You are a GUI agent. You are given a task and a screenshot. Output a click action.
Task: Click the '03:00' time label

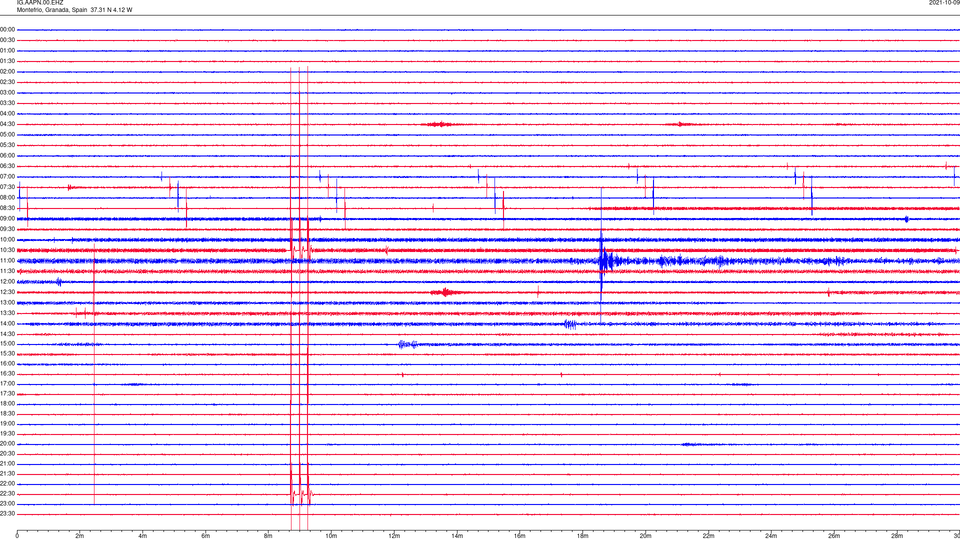click(x=8, y=92)
